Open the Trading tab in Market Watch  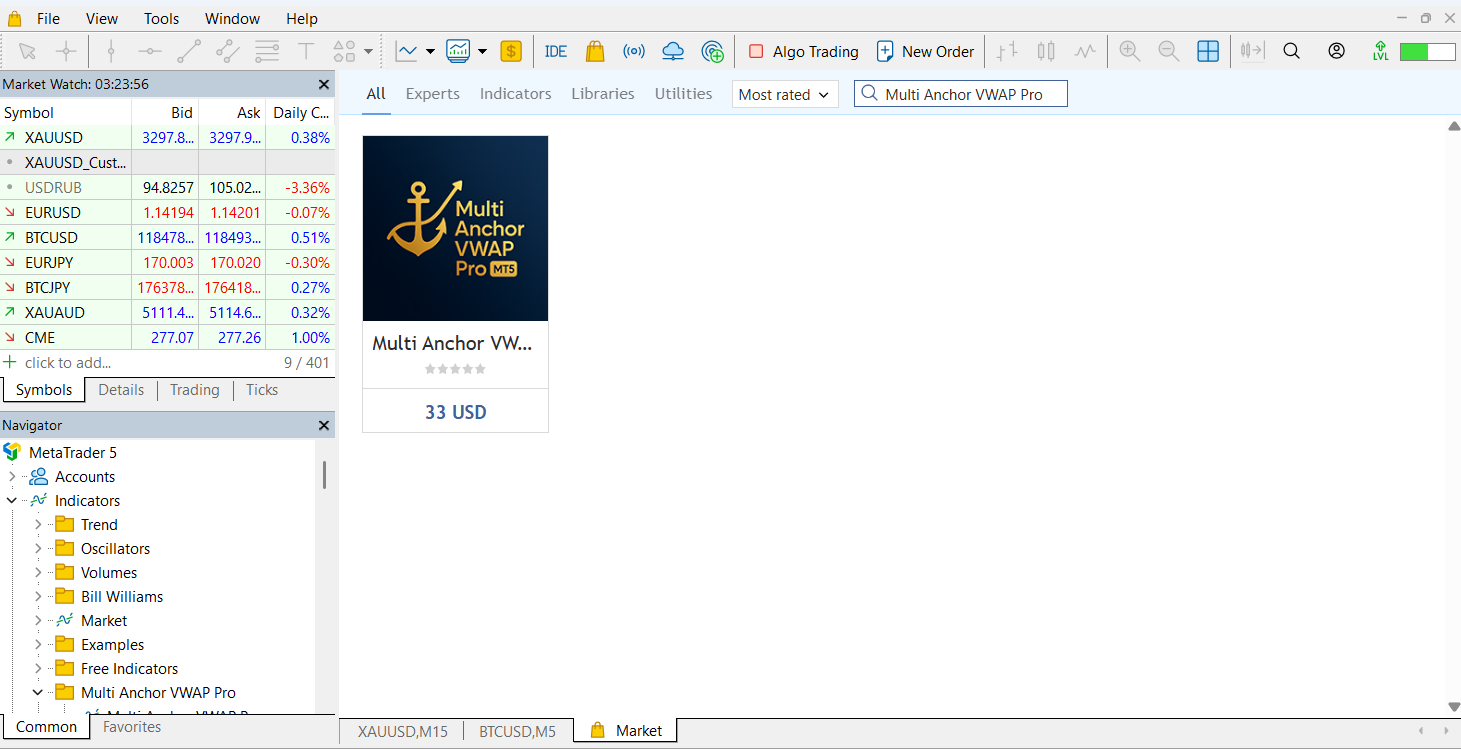[x=195, y=390]
